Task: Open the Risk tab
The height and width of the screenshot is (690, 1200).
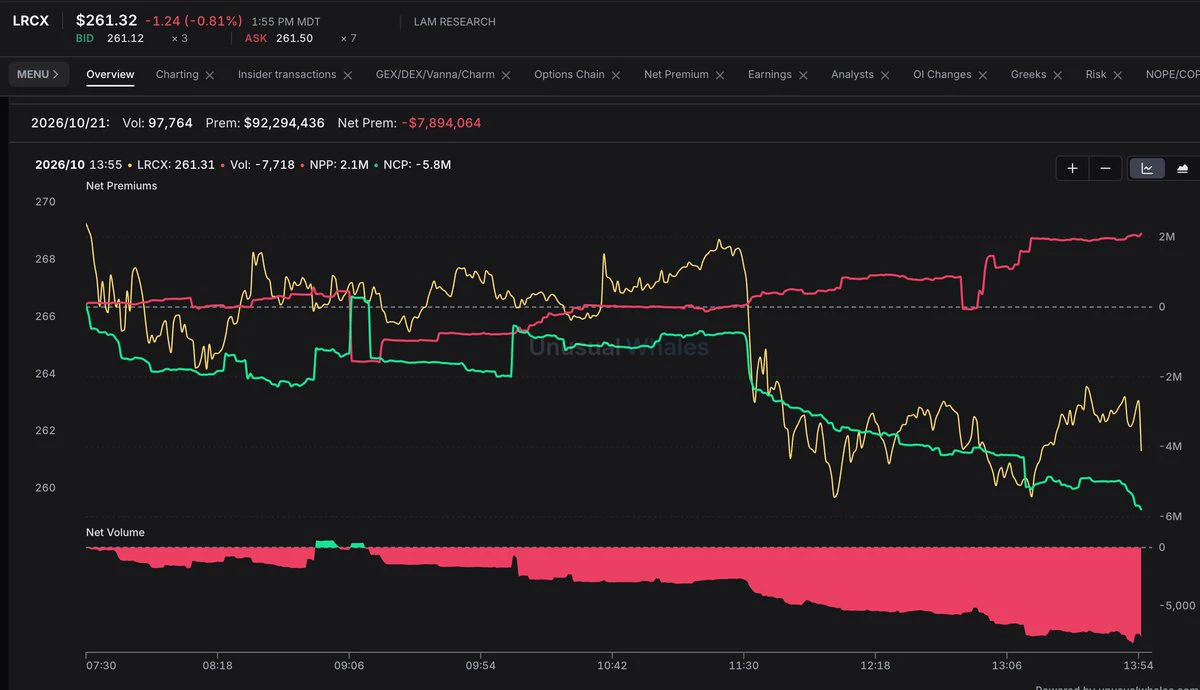Action: point(1096,74)
